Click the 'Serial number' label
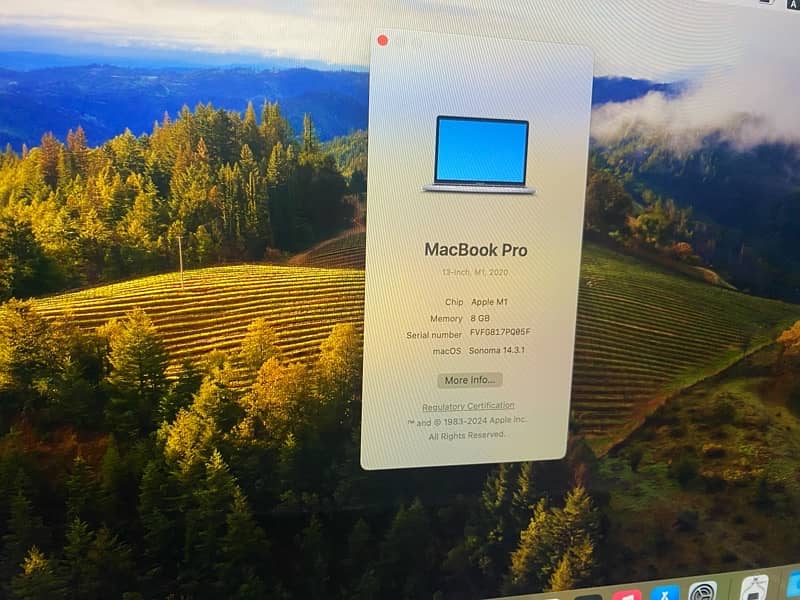The width and height of the screenshot is (800, 600). (x=434, y=334)
